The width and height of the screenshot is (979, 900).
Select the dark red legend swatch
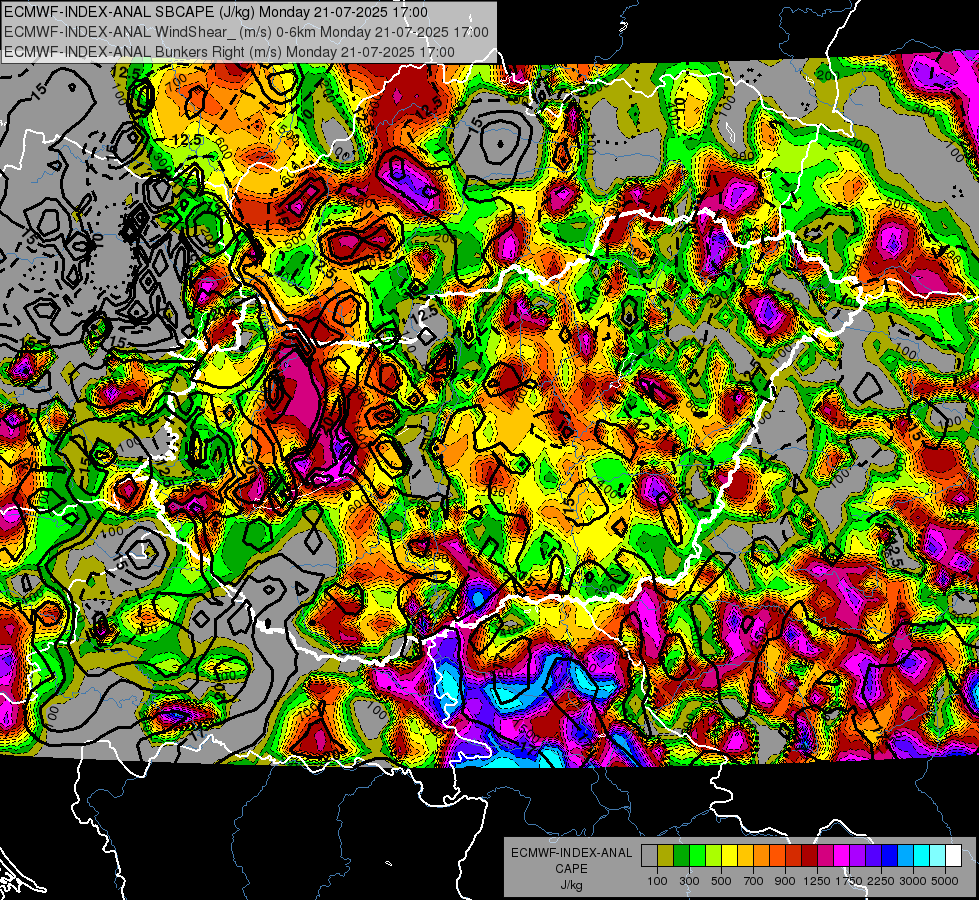809,856
